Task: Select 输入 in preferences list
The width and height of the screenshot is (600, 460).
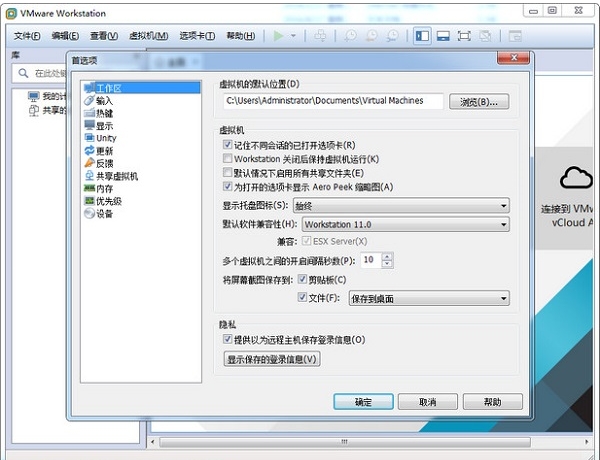Action: pyautogui.click(x=99, y=101)
